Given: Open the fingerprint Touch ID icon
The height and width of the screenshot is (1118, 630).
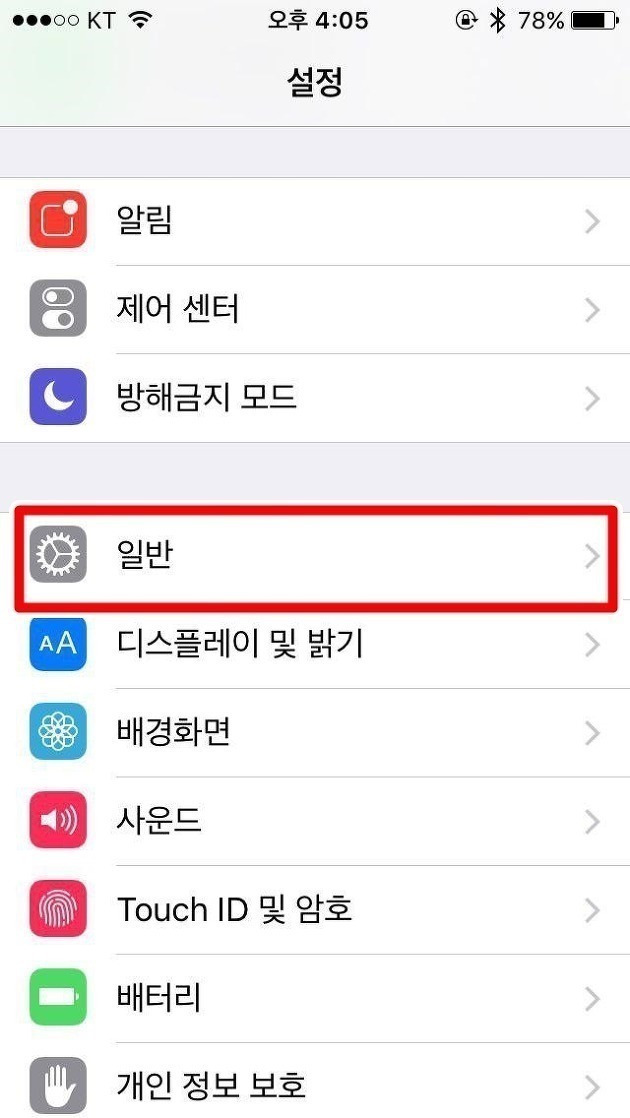Looking at the screenshot, I should (x=58, y=909).
